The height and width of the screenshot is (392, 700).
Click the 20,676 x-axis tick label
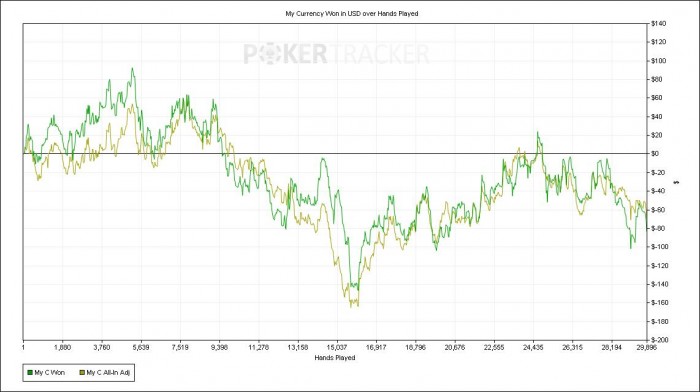click(454, 347)
